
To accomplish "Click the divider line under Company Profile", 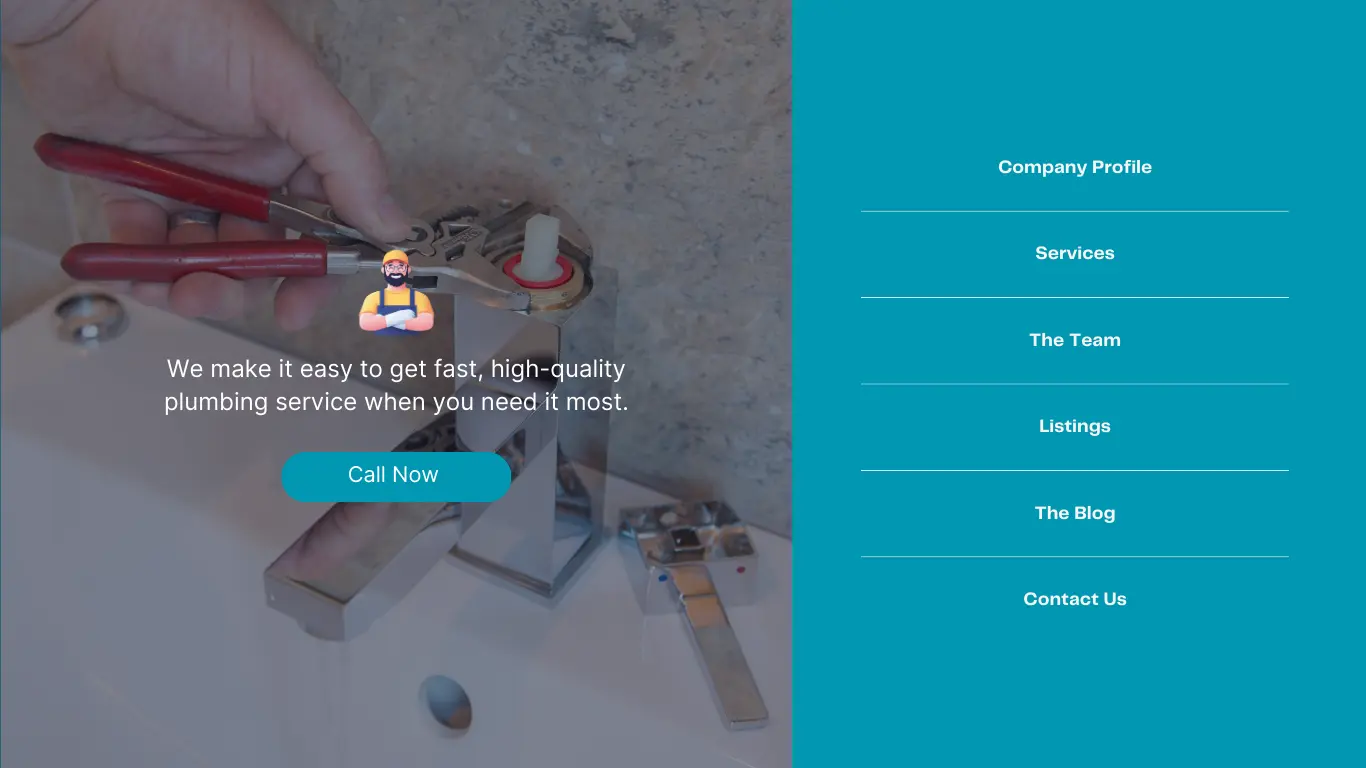I will 1075,211.
